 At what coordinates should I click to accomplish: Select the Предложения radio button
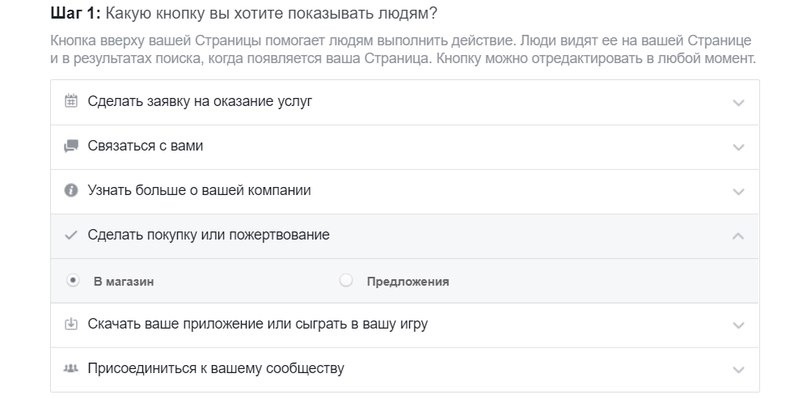346,281
